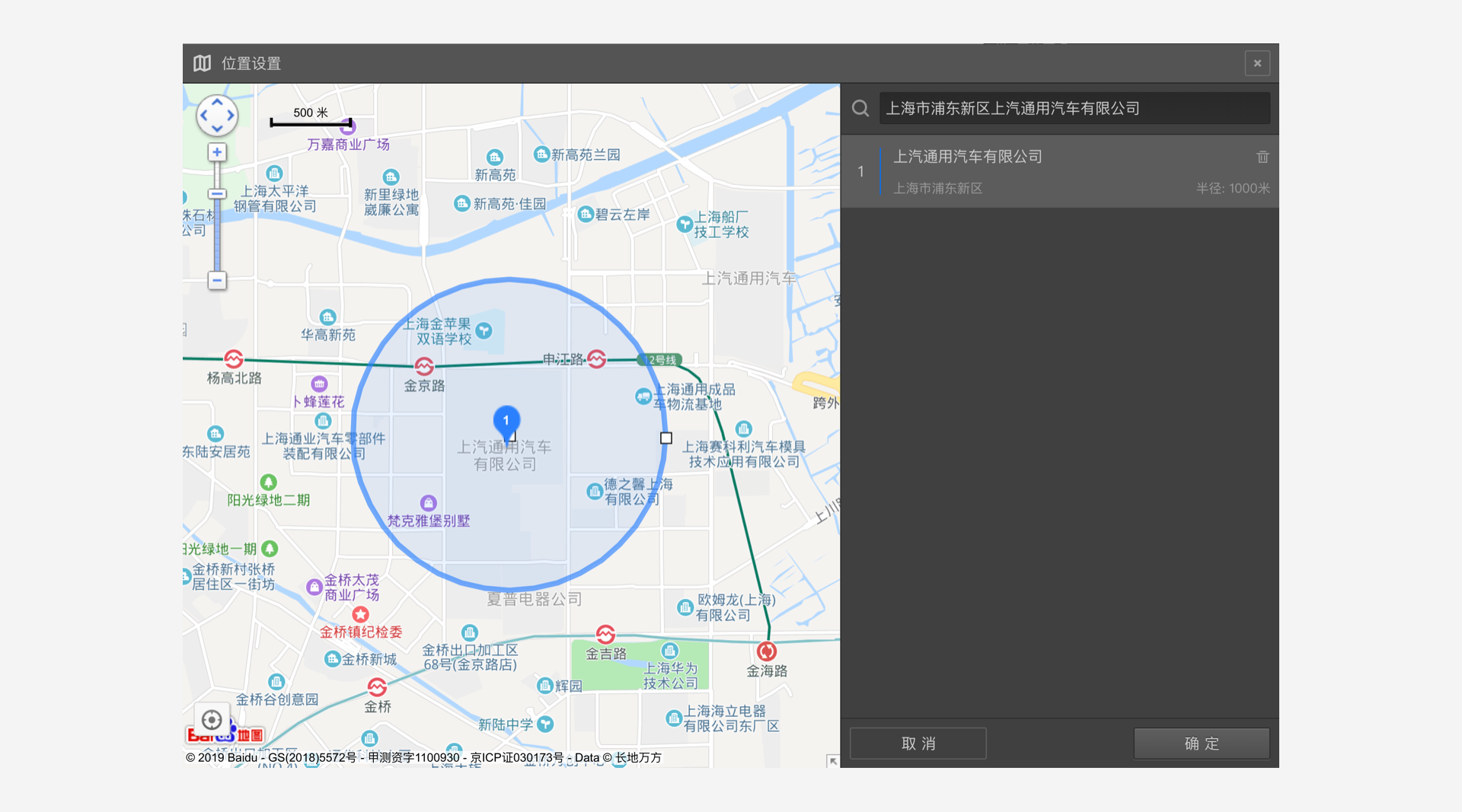Close the 位置设置 dialog

click(1257, 63)
